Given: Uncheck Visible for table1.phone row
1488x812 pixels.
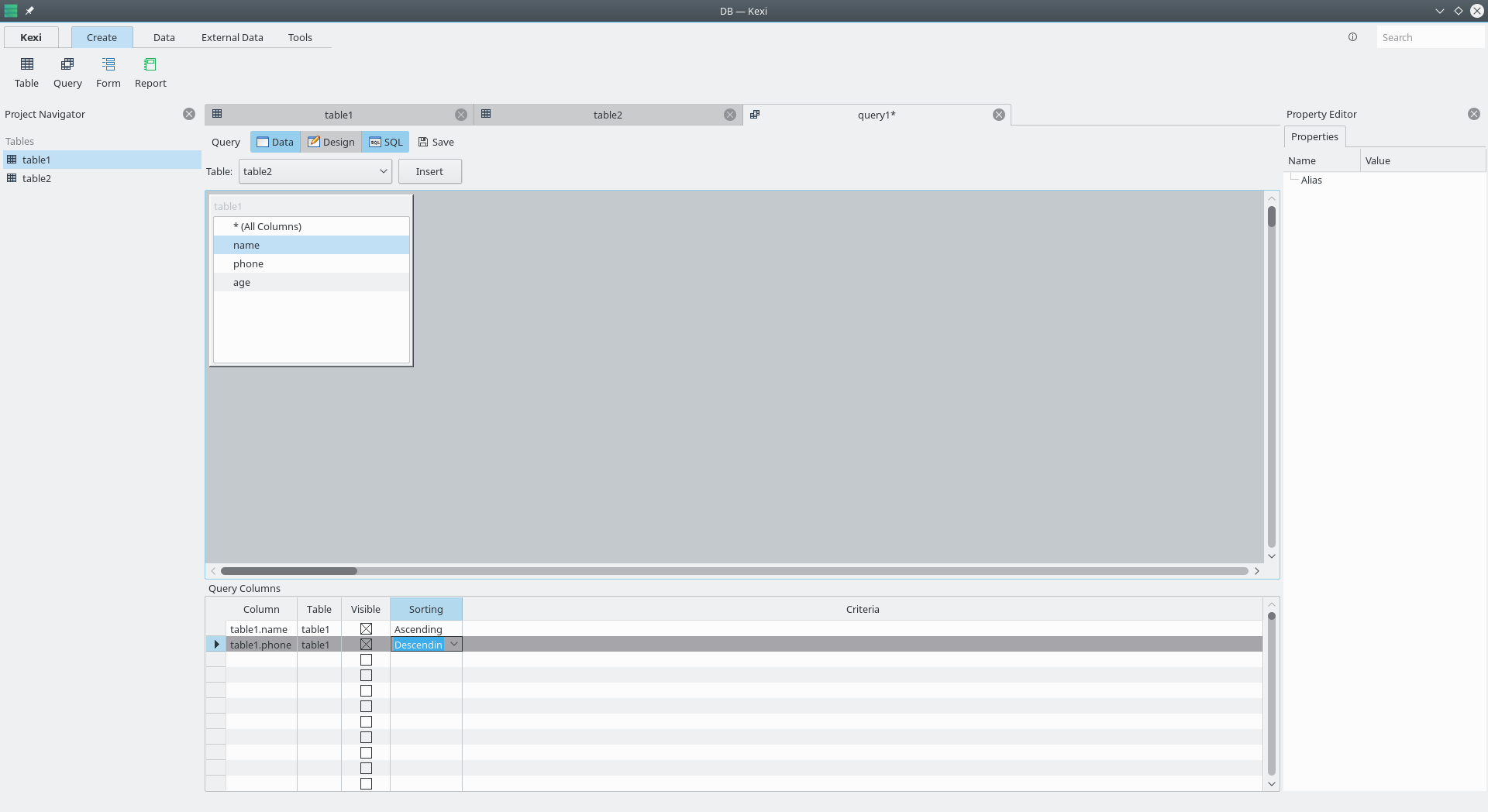Looking at the screenshot, I should [366, 645].
